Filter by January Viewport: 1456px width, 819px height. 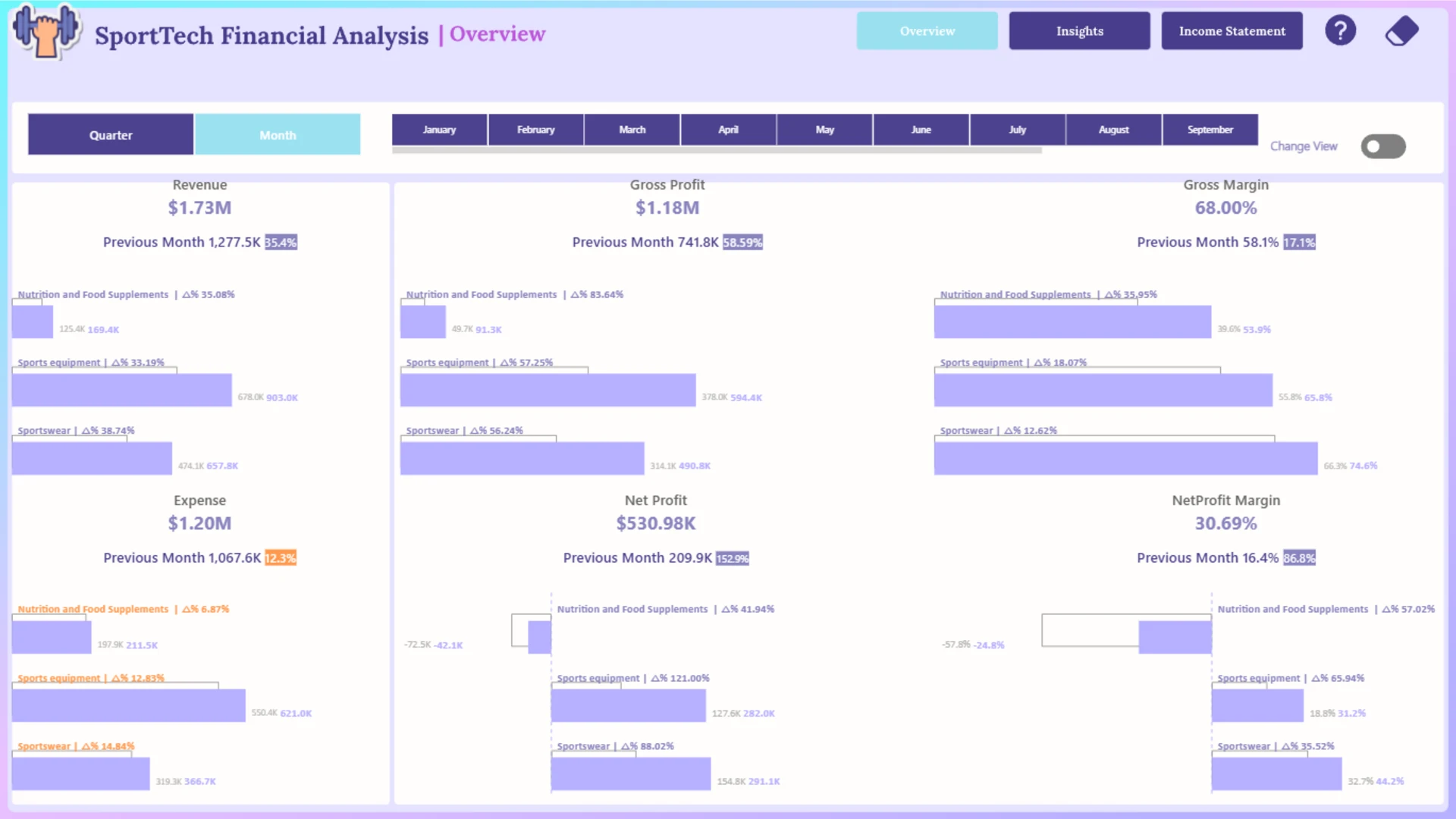439,130
